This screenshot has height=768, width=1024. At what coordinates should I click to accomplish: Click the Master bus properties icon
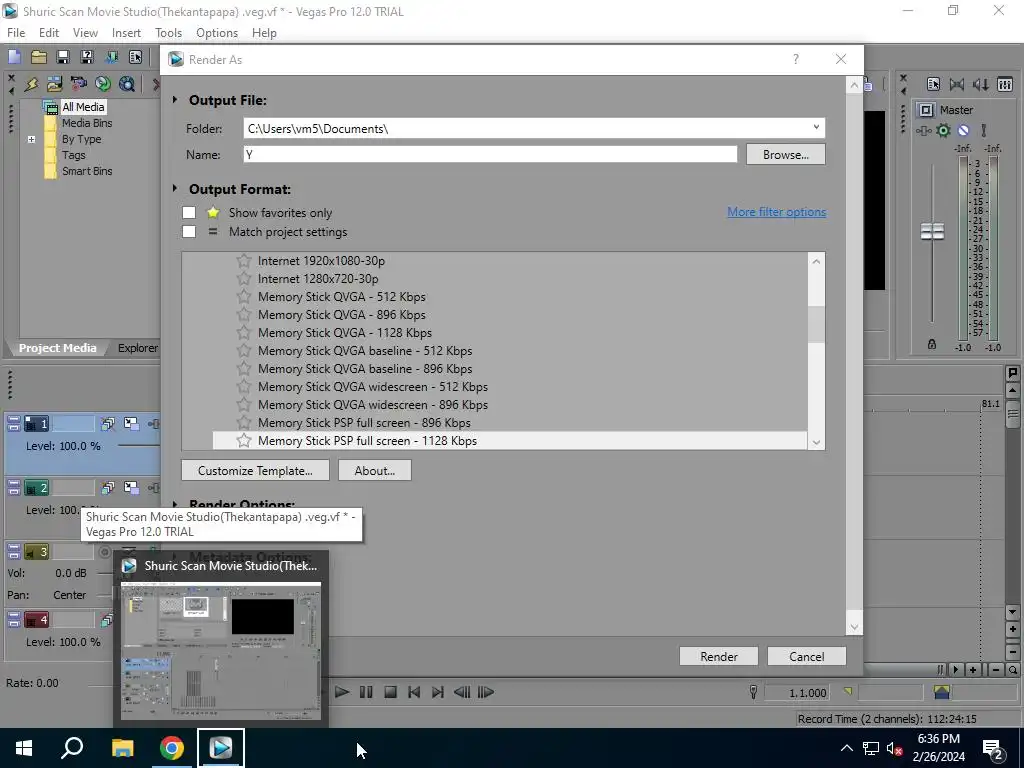[x=933, y=84]
